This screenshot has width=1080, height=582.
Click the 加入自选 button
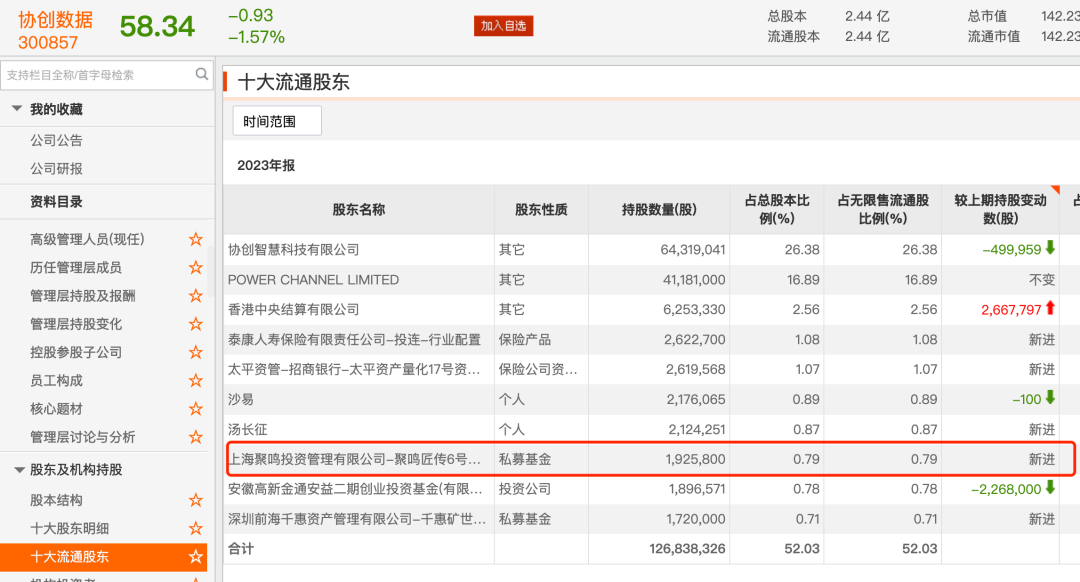[x=503, y=25]
